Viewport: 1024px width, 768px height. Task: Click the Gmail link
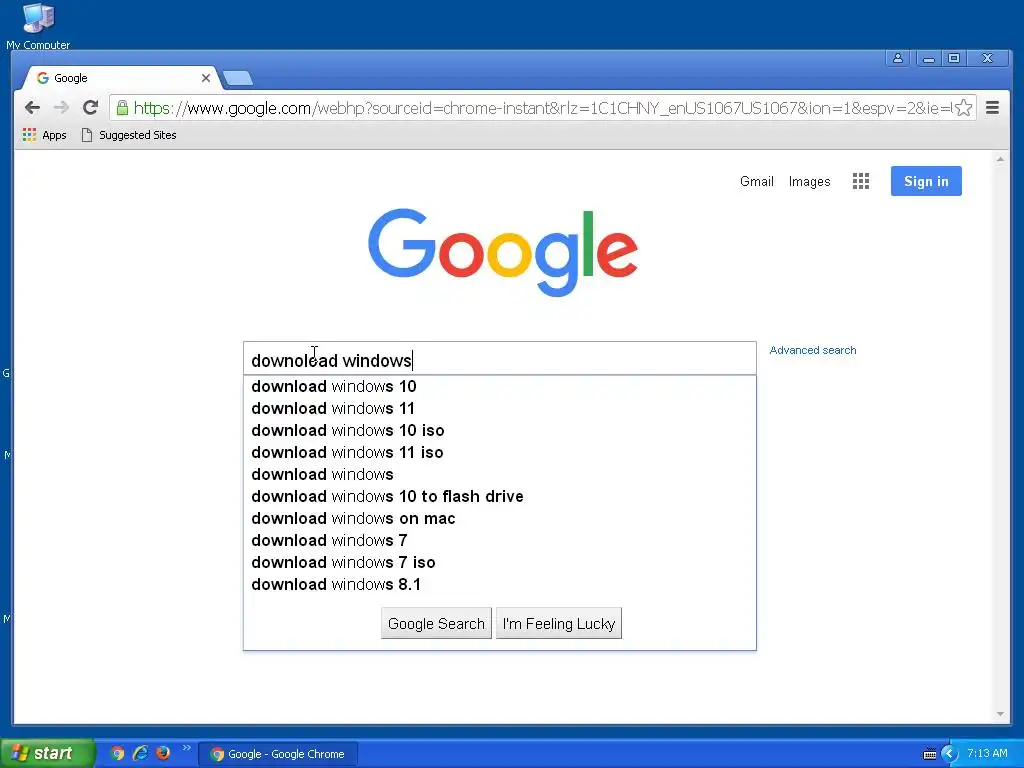[756, 182]
